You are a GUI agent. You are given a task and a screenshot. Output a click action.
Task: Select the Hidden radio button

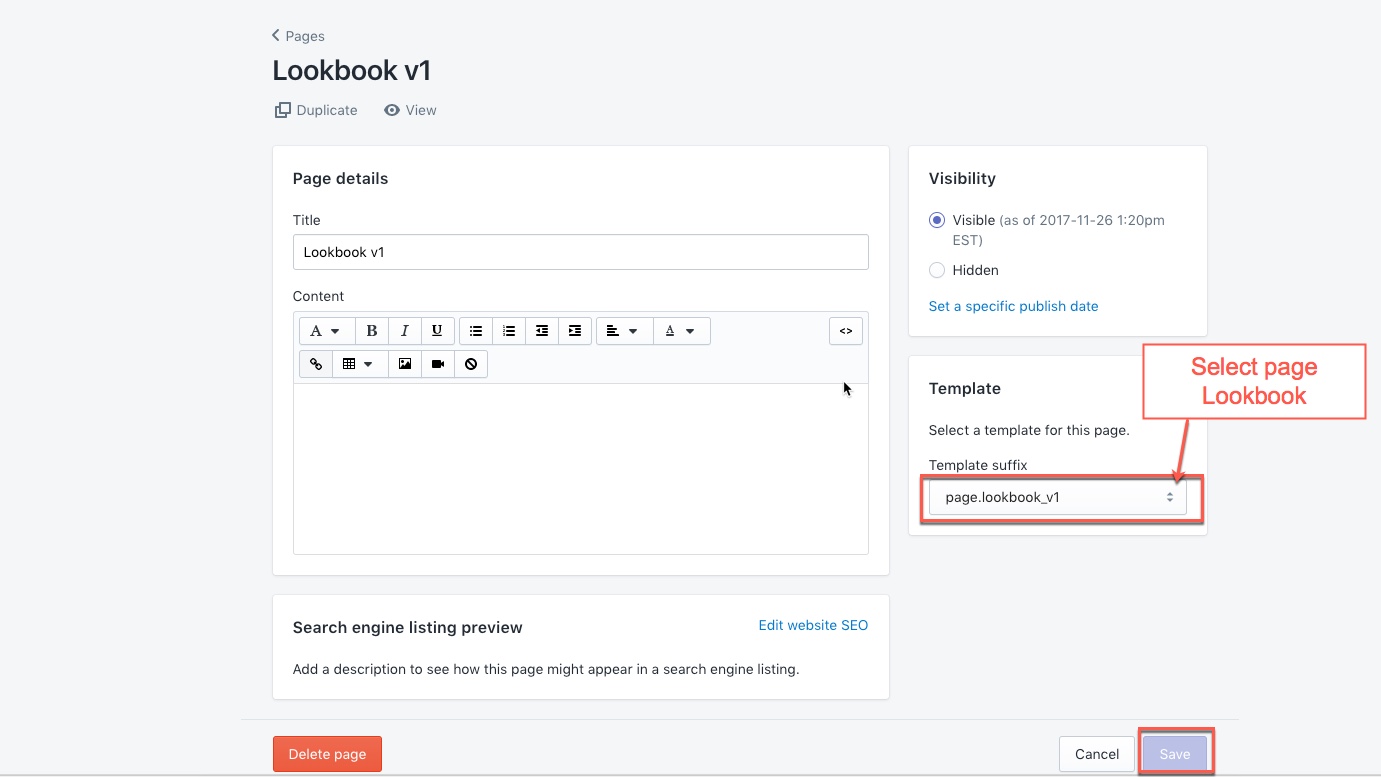pyautogui.click(x=937, y=270)
